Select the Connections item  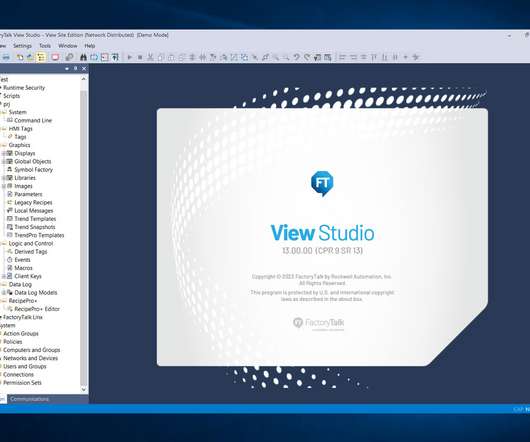pyautogui.click(x=18, y=374)
